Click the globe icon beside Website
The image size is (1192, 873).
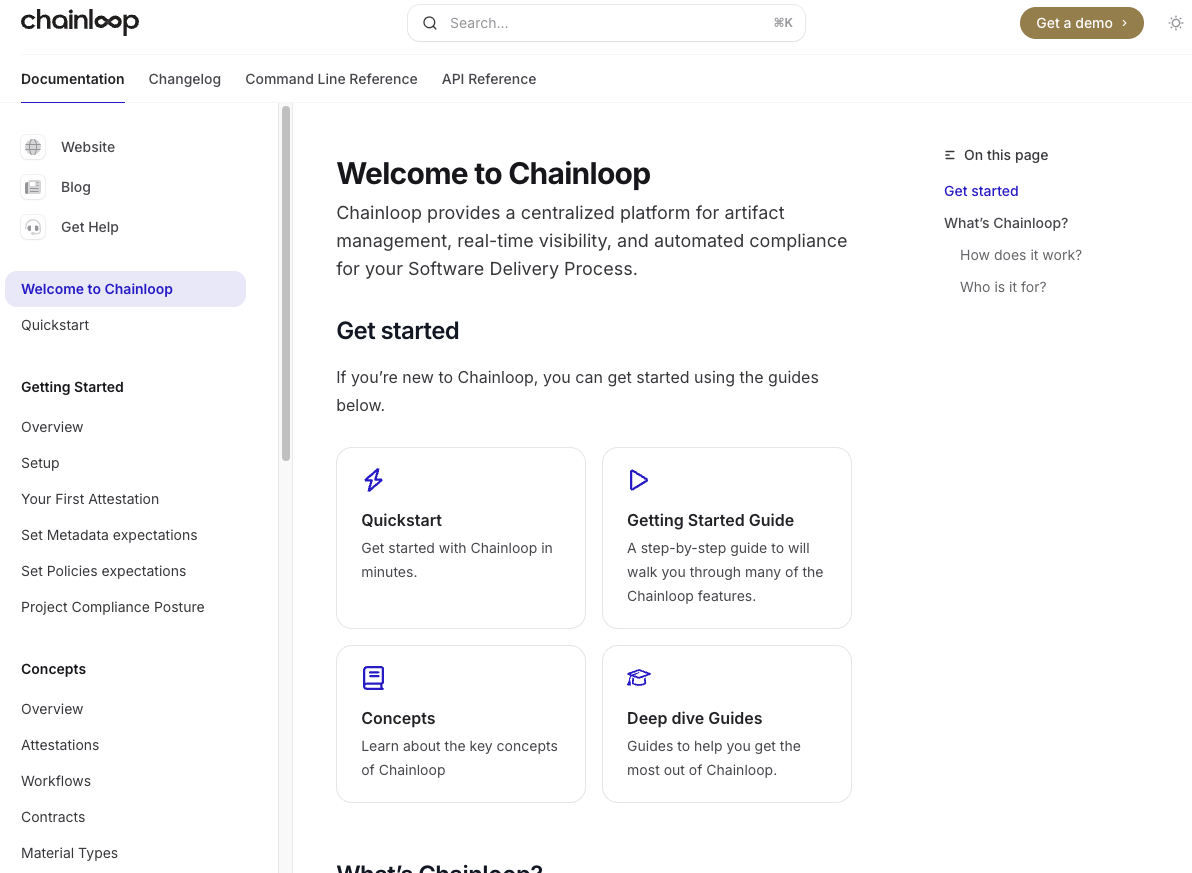[33, 147]
